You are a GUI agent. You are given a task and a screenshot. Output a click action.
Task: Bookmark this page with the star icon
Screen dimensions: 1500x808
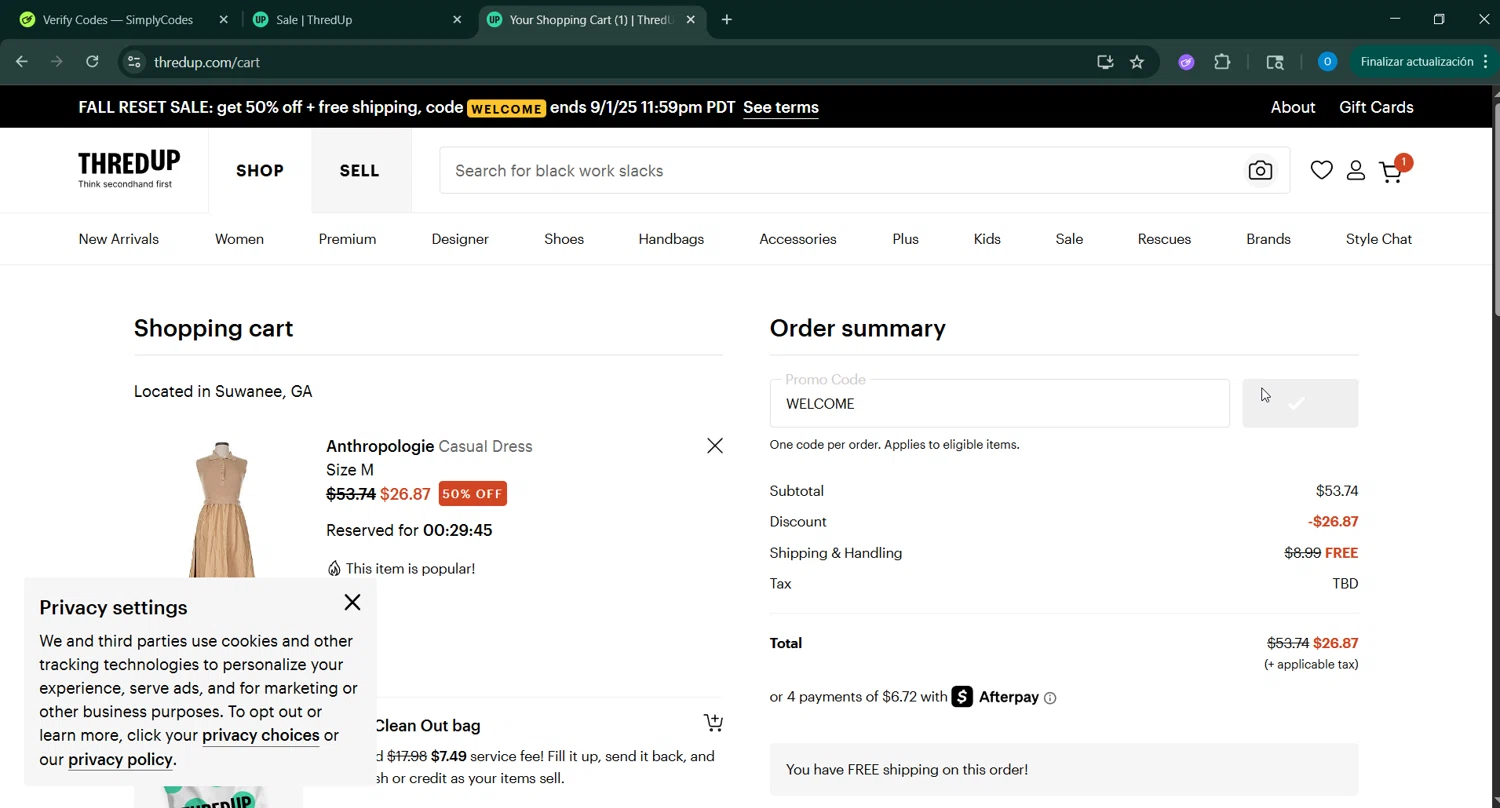point(1137,62)
